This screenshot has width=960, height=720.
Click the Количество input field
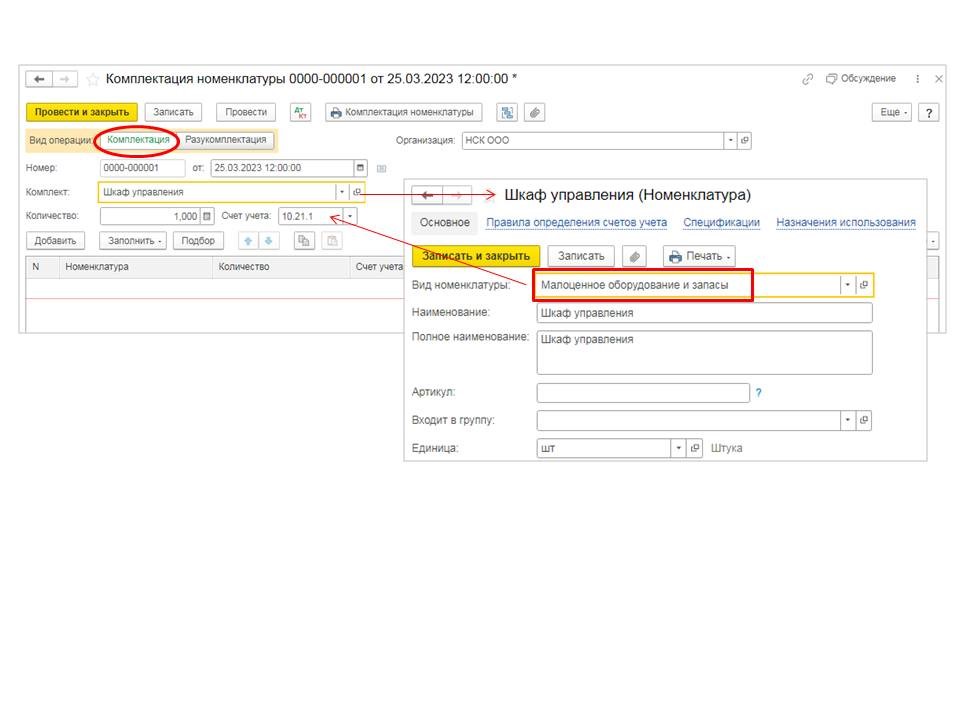tap(151, 216)
